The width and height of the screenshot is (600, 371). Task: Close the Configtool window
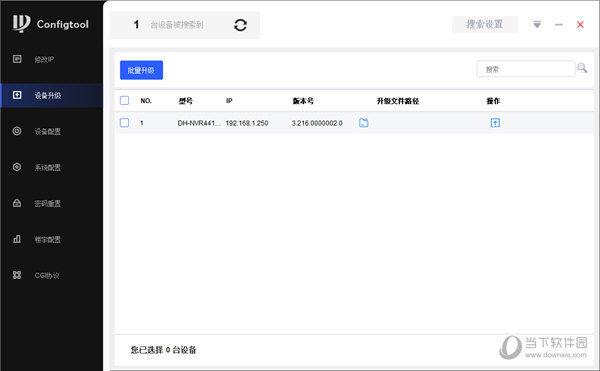580,24
